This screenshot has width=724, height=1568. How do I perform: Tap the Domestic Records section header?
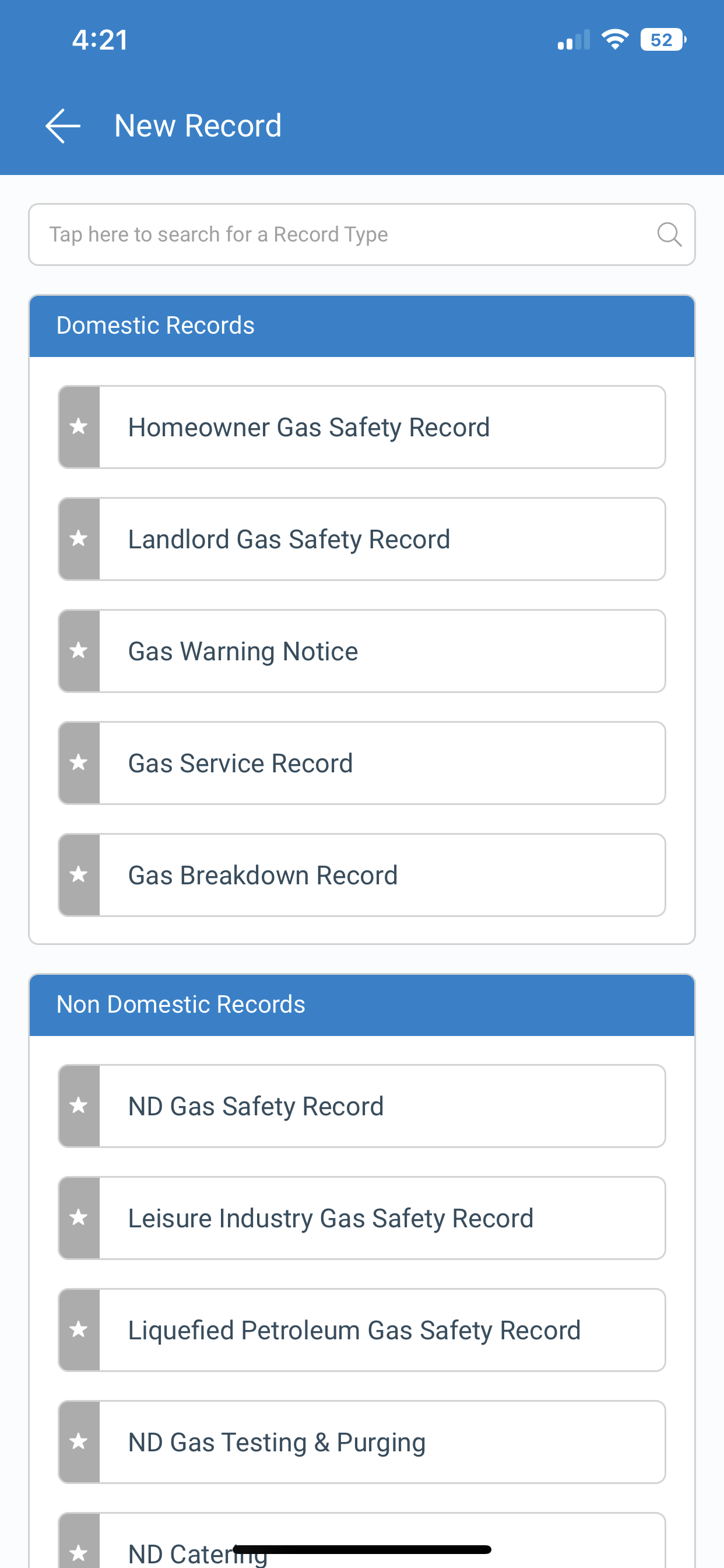click(361, 325)
